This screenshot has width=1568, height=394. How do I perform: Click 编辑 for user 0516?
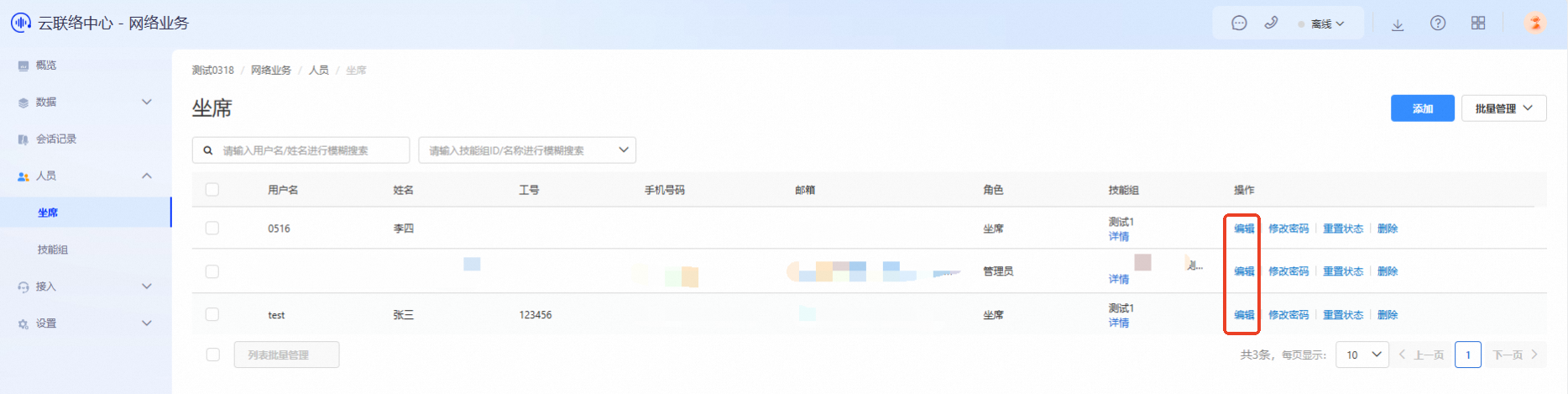click(x=1244, y=229)
